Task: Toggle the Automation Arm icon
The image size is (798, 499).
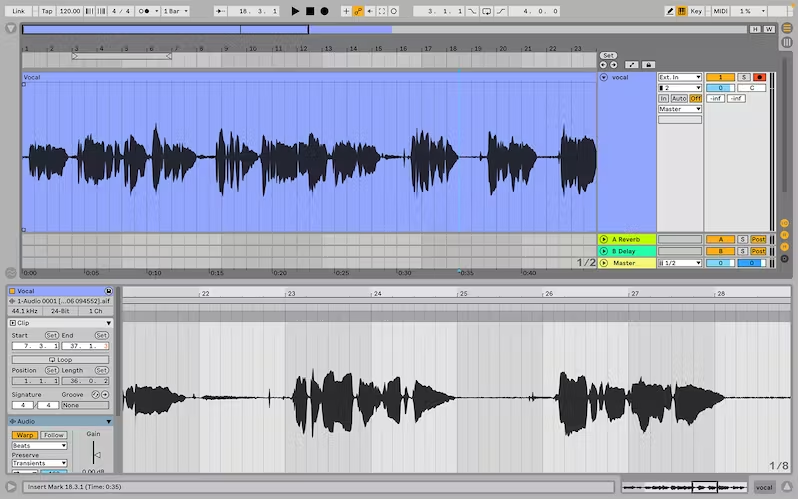Action: (x=358, y=11)
